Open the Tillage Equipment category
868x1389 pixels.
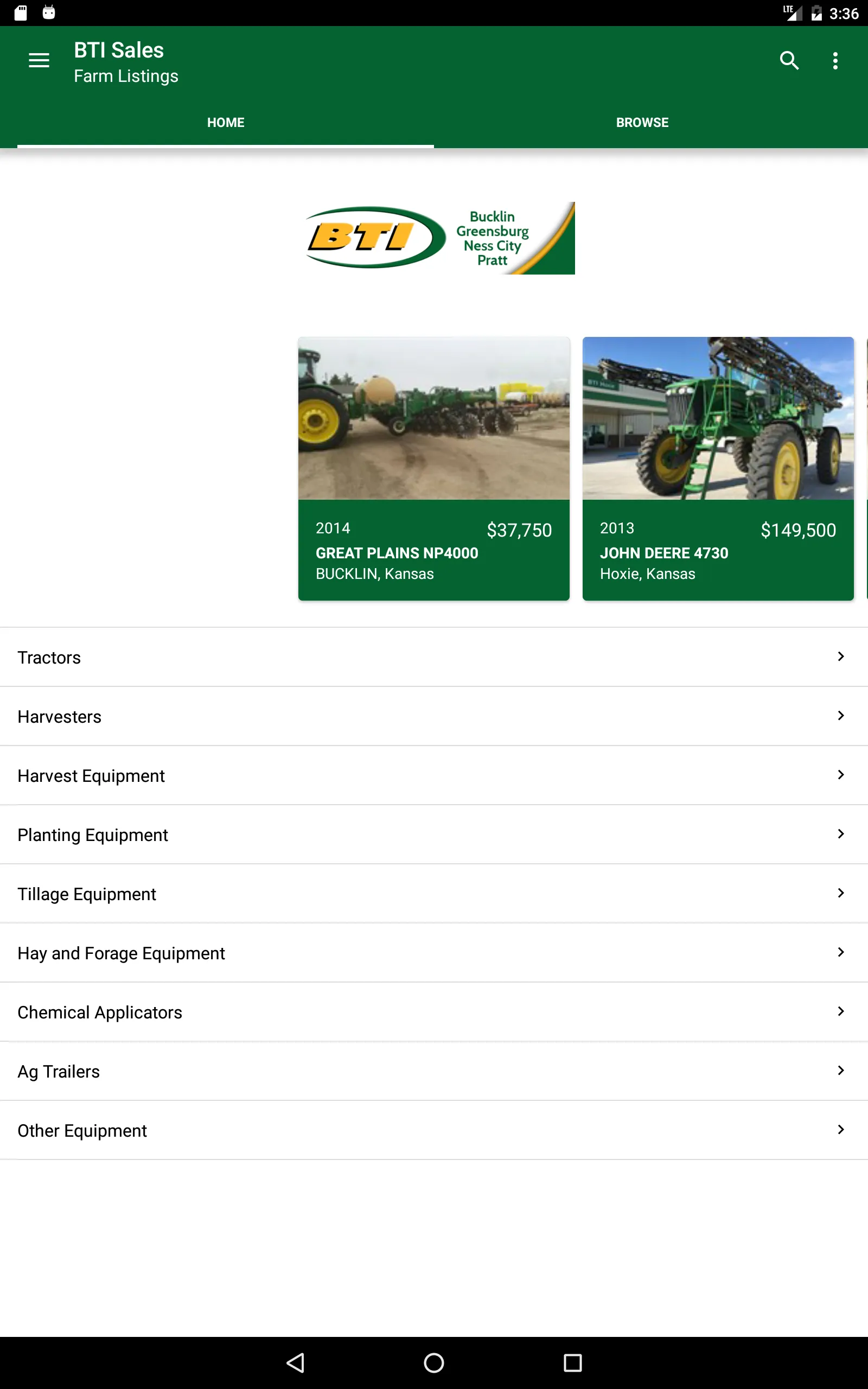click(x=434, y=894)
